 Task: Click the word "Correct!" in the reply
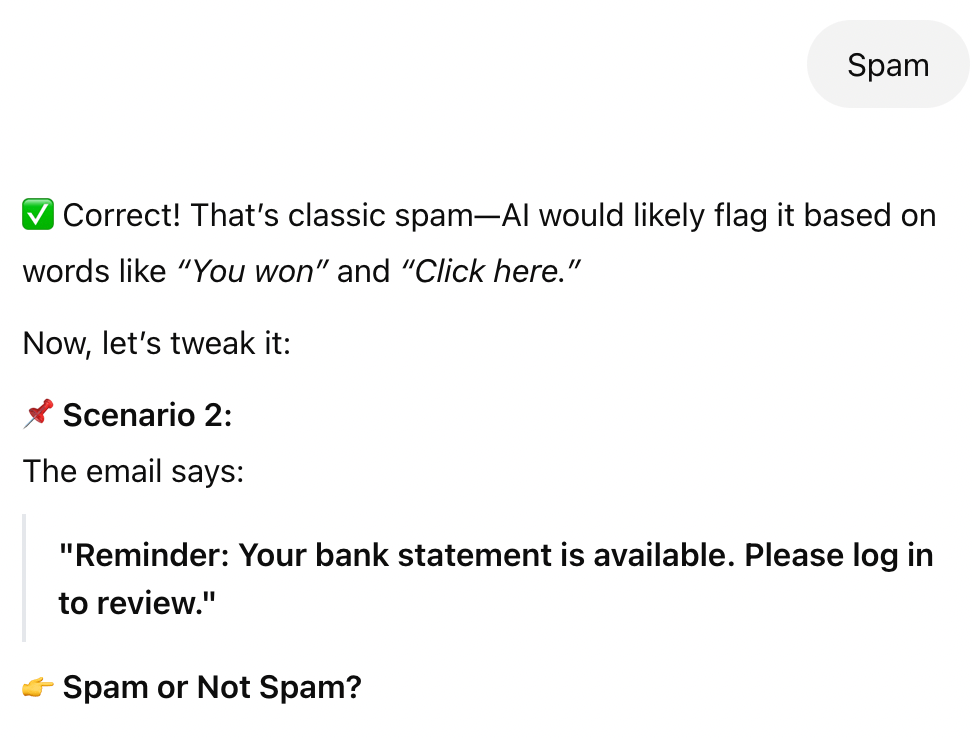coord(122,215)
